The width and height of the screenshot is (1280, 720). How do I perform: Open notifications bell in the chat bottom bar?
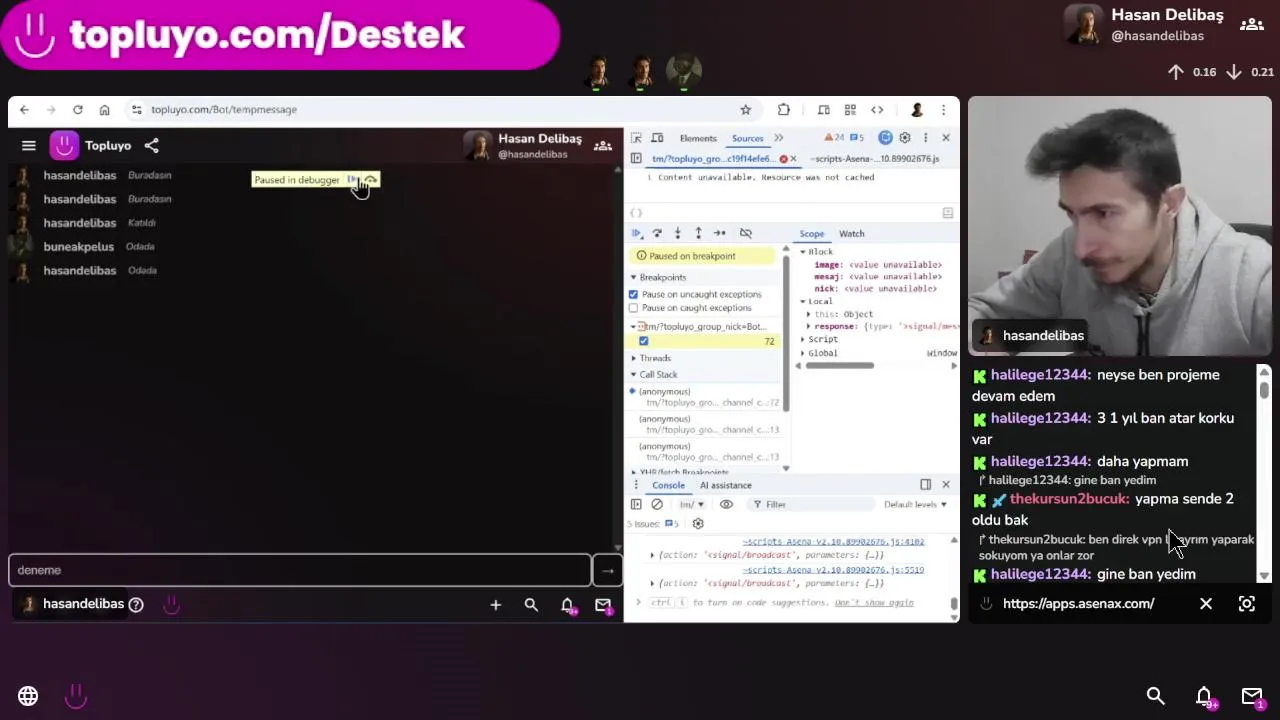coord(567,605)
